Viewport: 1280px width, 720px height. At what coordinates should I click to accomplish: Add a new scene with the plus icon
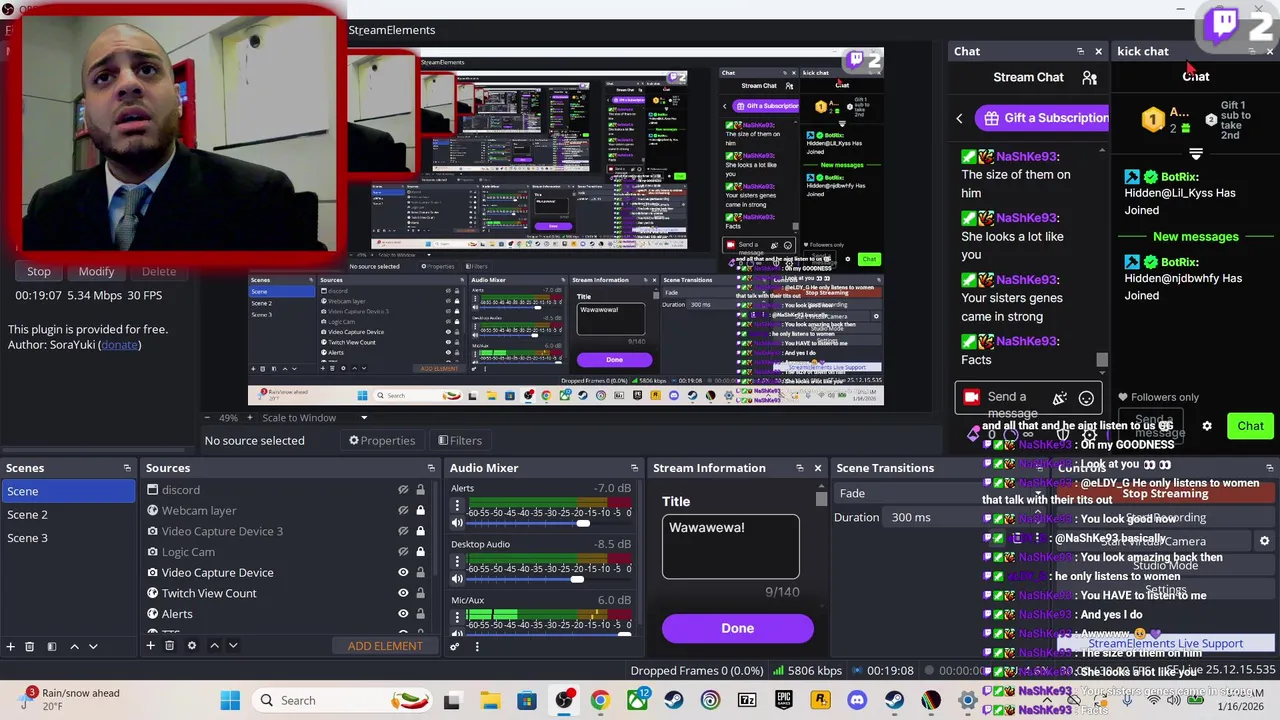pyautogui.click(x=10, y=646)
